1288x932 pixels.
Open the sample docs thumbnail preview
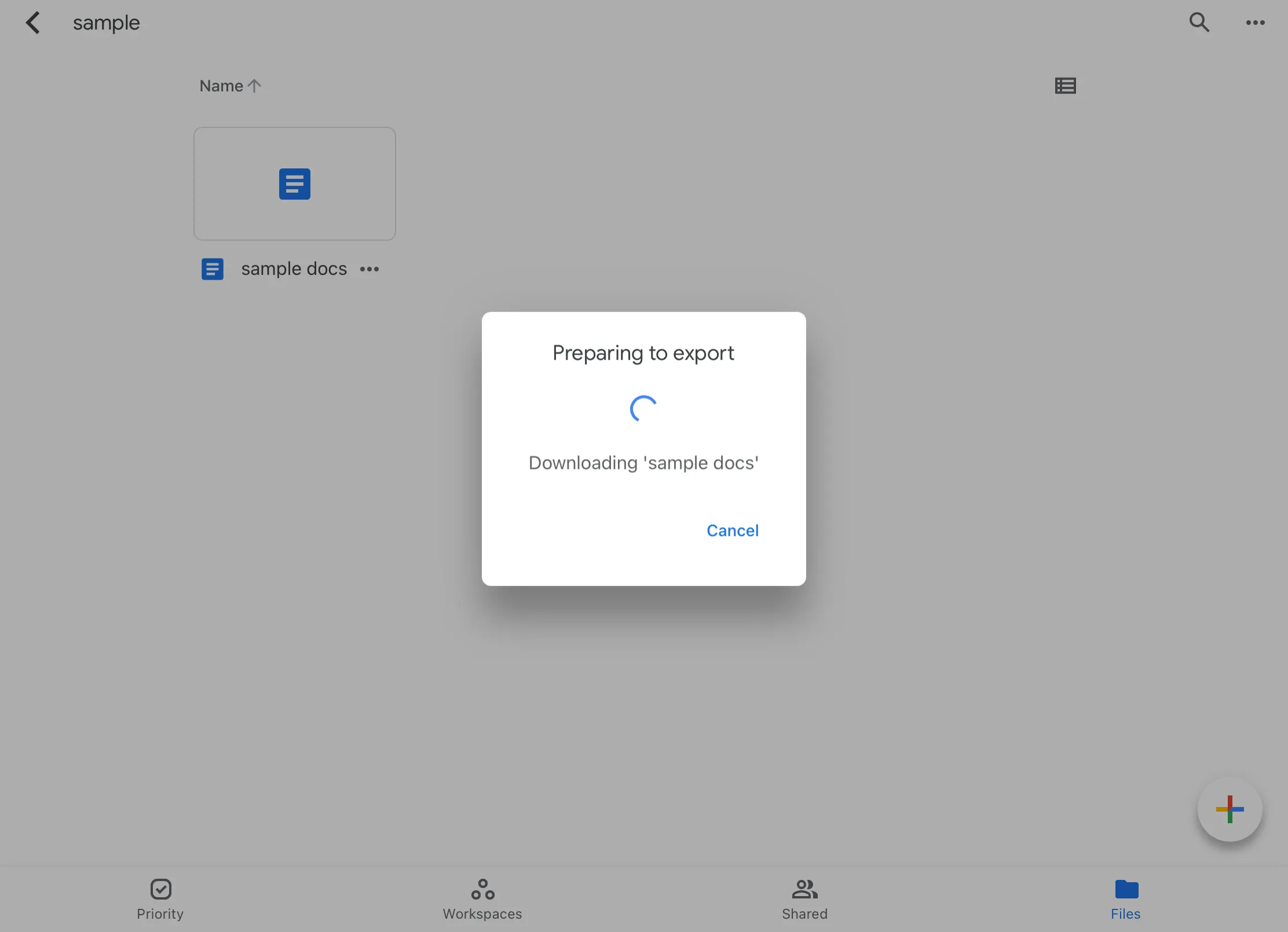point(295,184)
